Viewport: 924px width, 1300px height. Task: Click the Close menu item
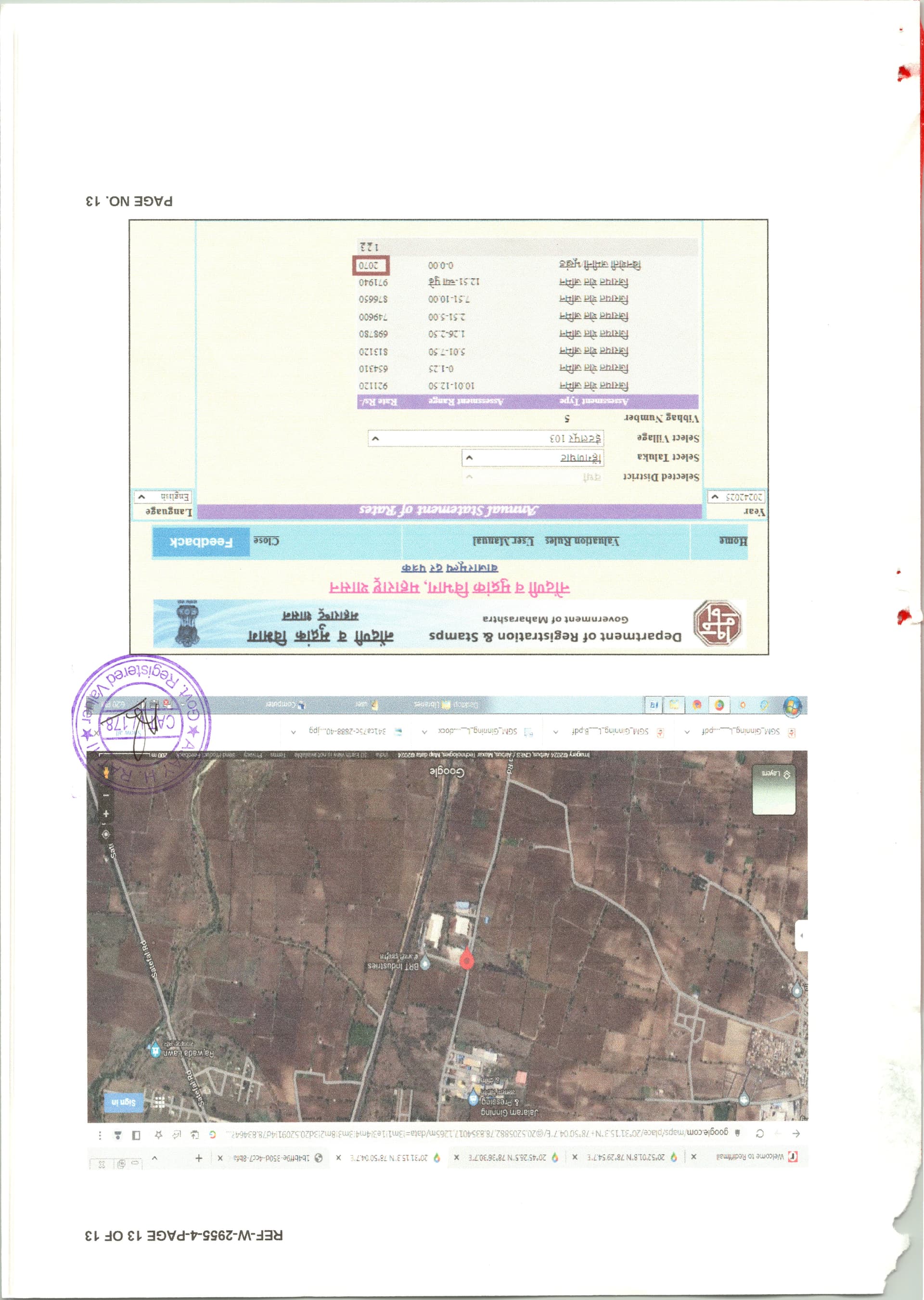(x=266, y=541)
